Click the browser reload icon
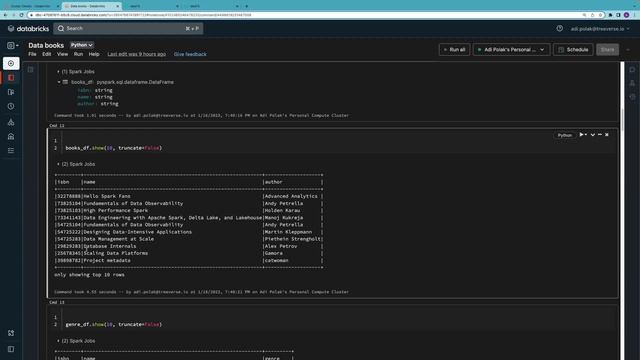This screenshot has height=360, width=640. [22, 15]
